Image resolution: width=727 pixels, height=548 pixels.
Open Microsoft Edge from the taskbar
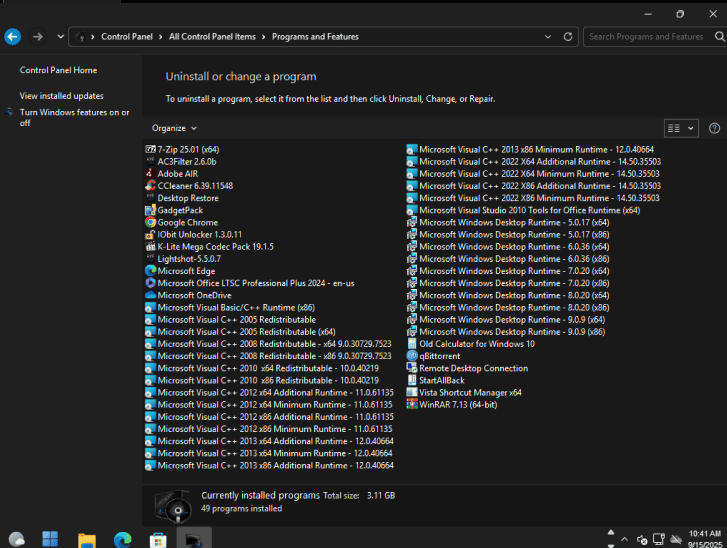coord(122,540)
